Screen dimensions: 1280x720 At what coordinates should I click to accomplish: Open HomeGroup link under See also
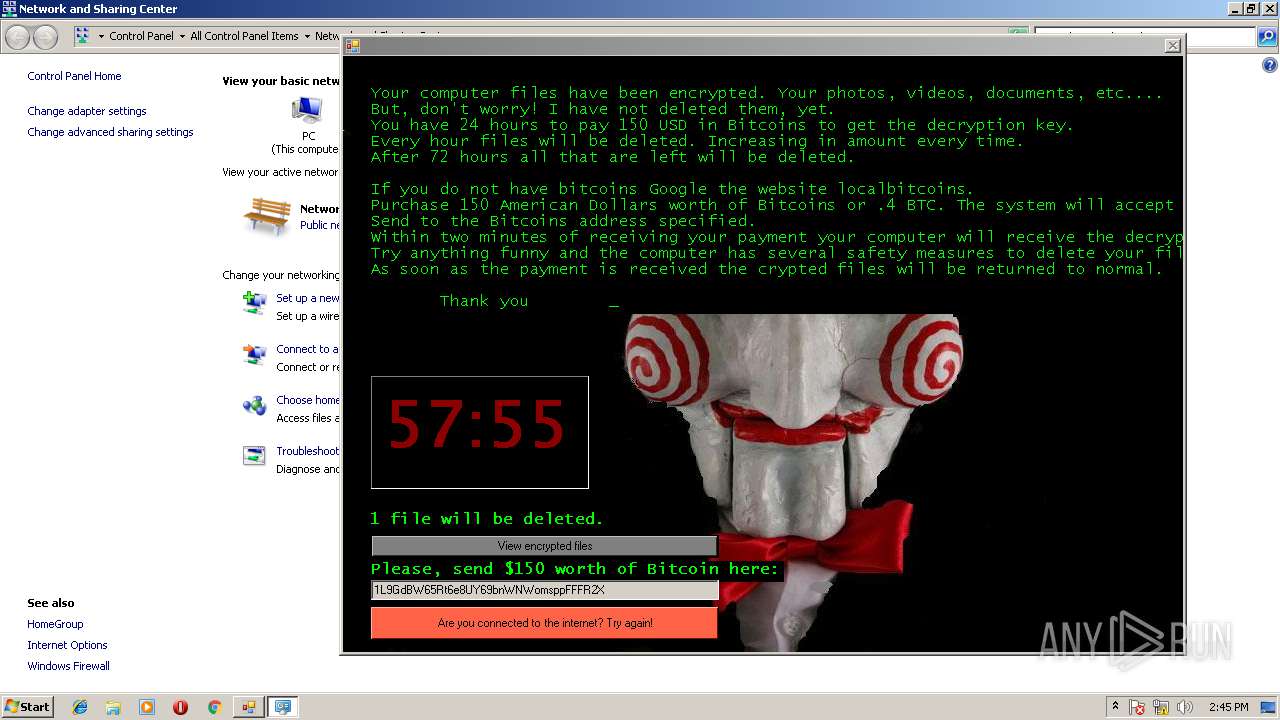[55, 624]
